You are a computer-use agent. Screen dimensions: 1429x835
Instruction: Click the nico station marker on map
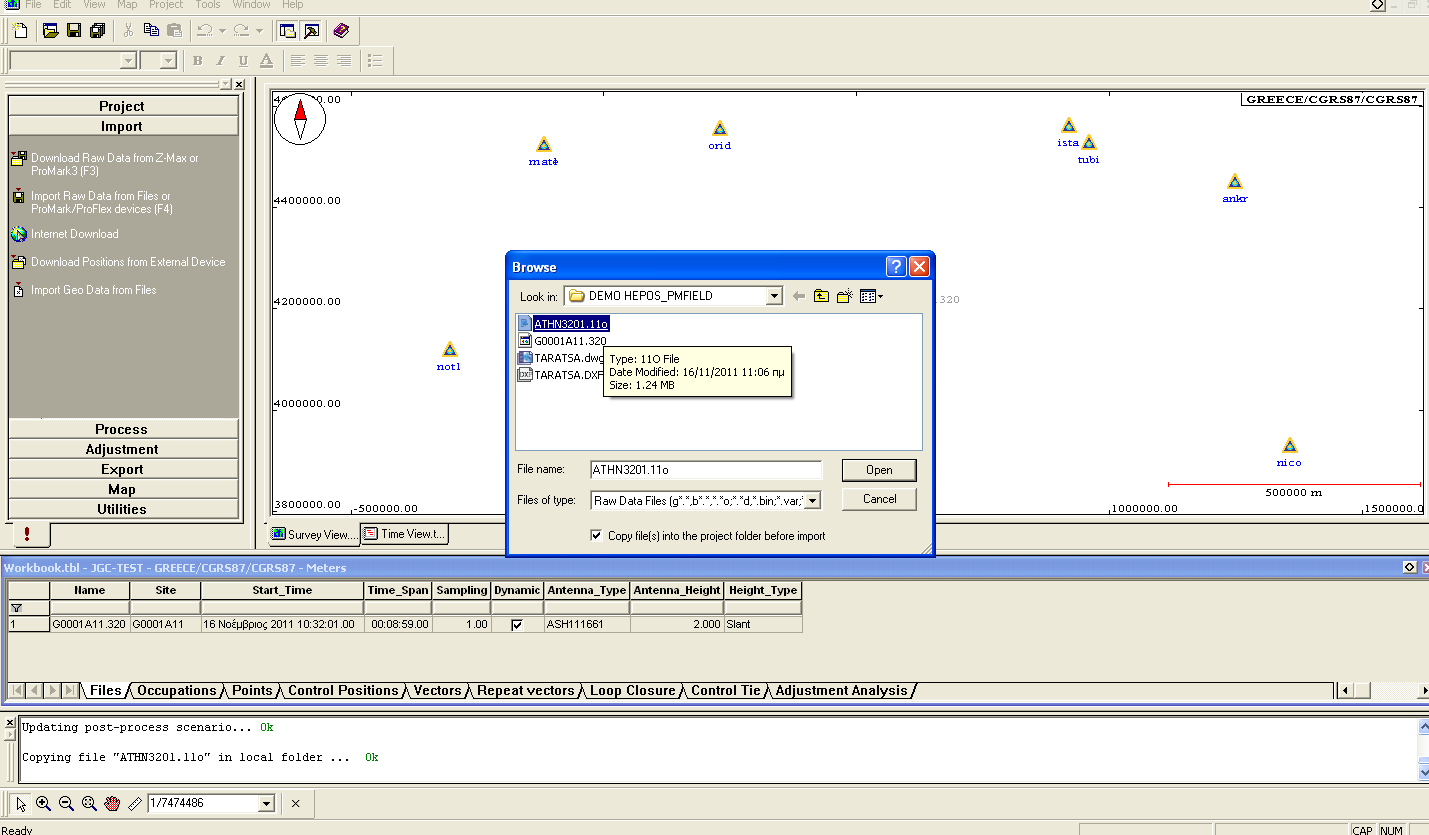1290,446
